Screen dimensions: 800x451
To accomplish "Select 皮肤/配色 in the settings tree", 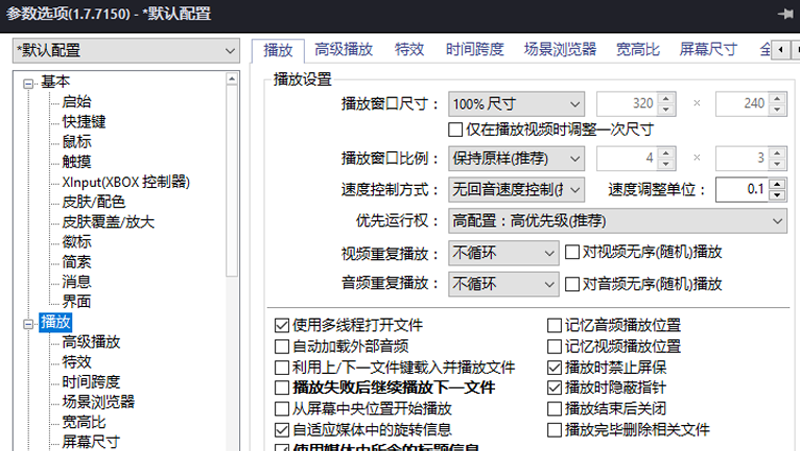I will tap(90, 202).
